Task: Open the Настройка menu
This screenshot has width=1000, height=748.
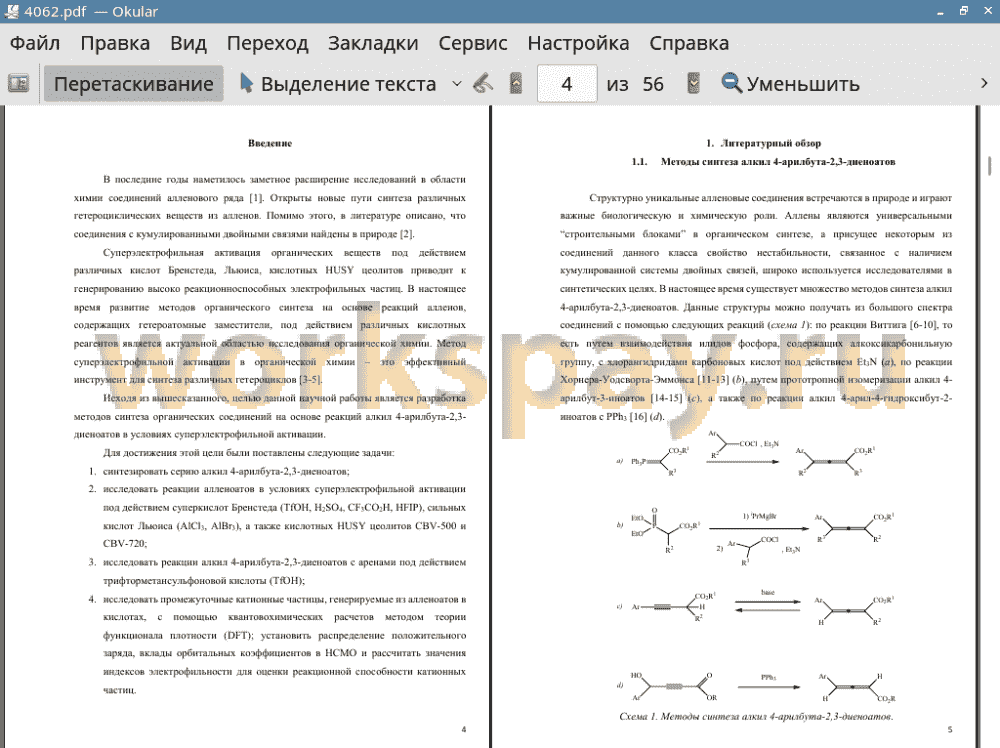Action: pyautogui.click(x=578, y=43)
